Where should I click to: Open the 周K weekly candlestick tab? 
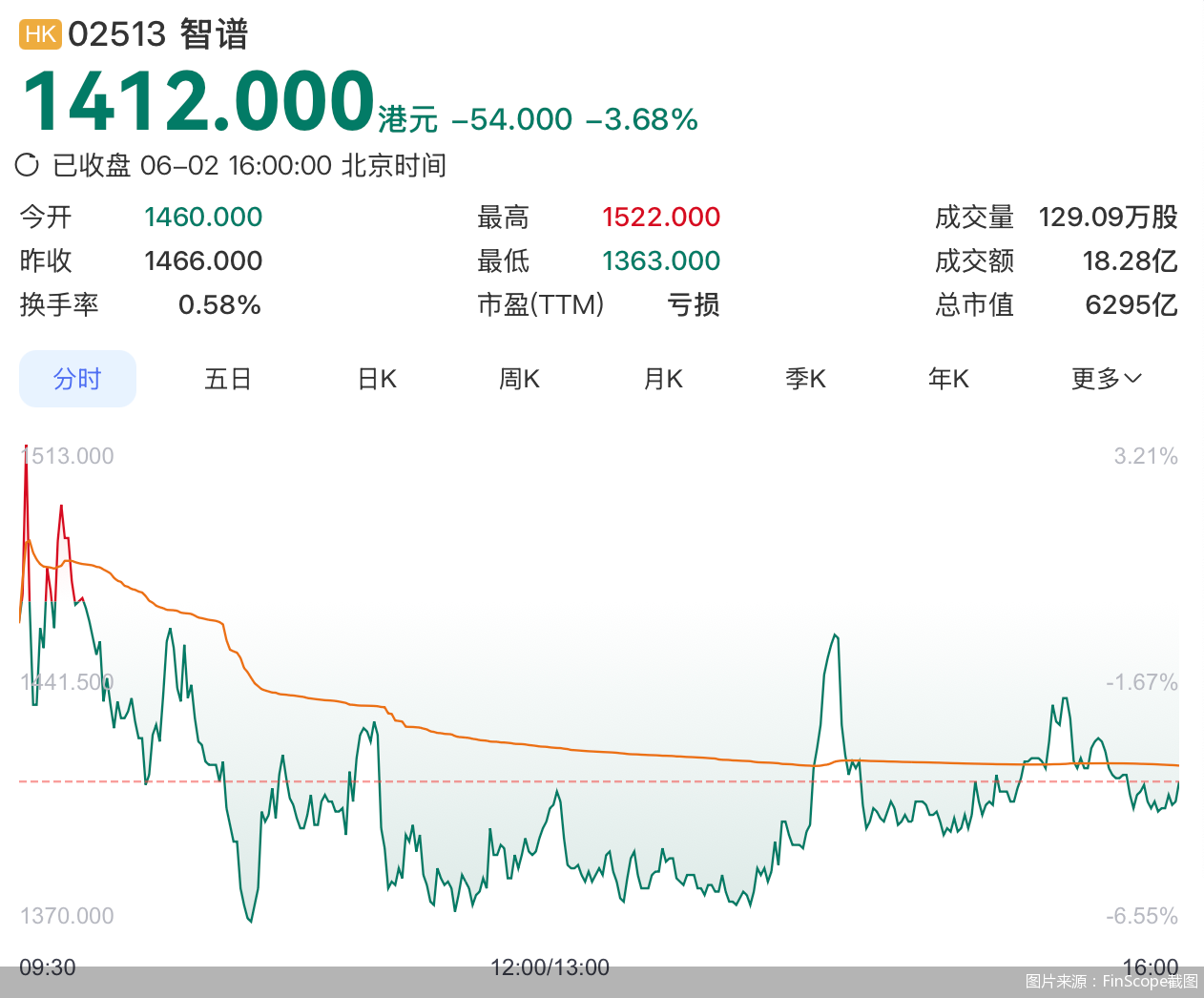tap(520, 379)
